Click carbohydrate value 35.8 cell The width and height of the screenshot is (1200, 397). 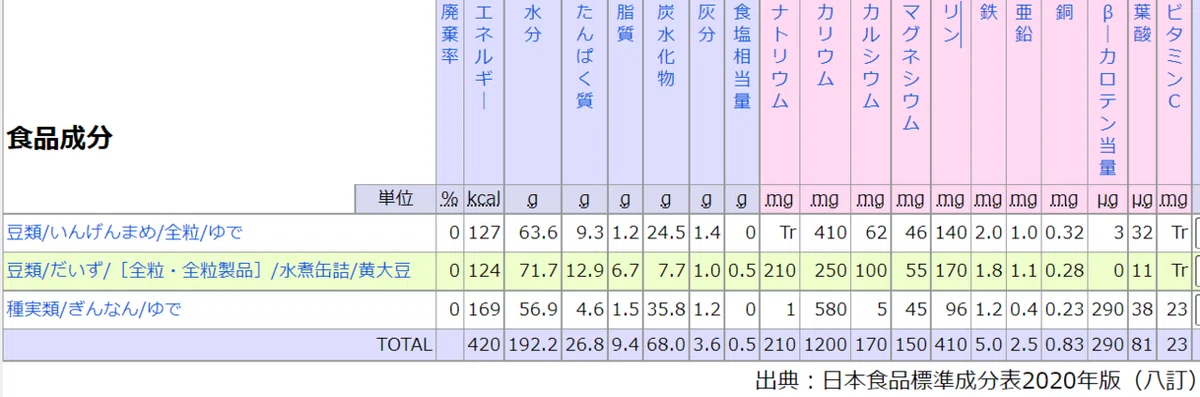pyautogui.click(x=665, y=309)
